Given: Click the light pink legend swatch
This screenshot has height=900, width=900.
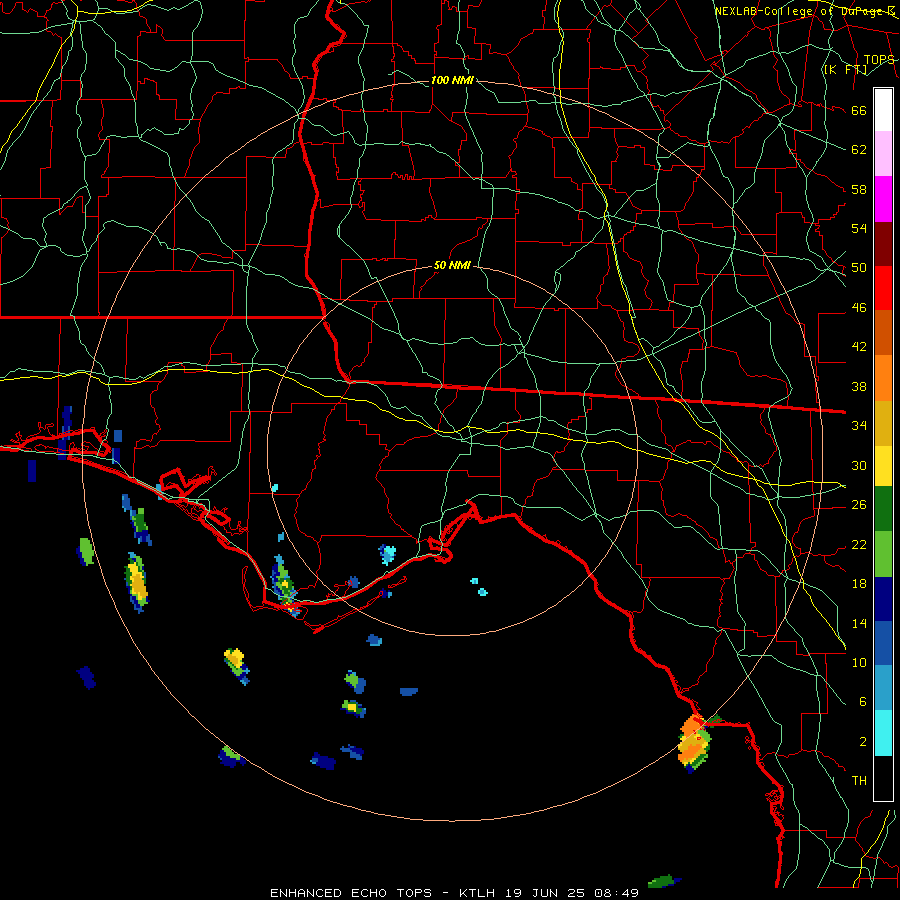Looking at the screenshot, I should pos(883,153).
